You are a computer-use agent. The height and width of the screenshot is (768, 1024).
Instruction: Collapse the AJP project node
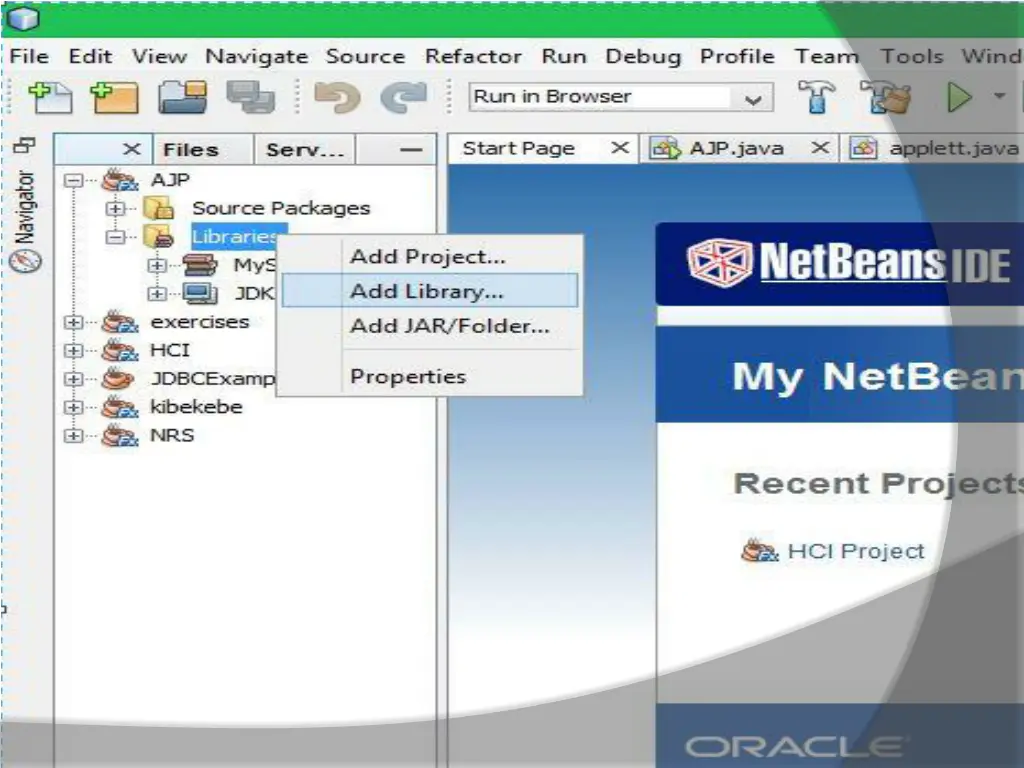tap(73, 180)
